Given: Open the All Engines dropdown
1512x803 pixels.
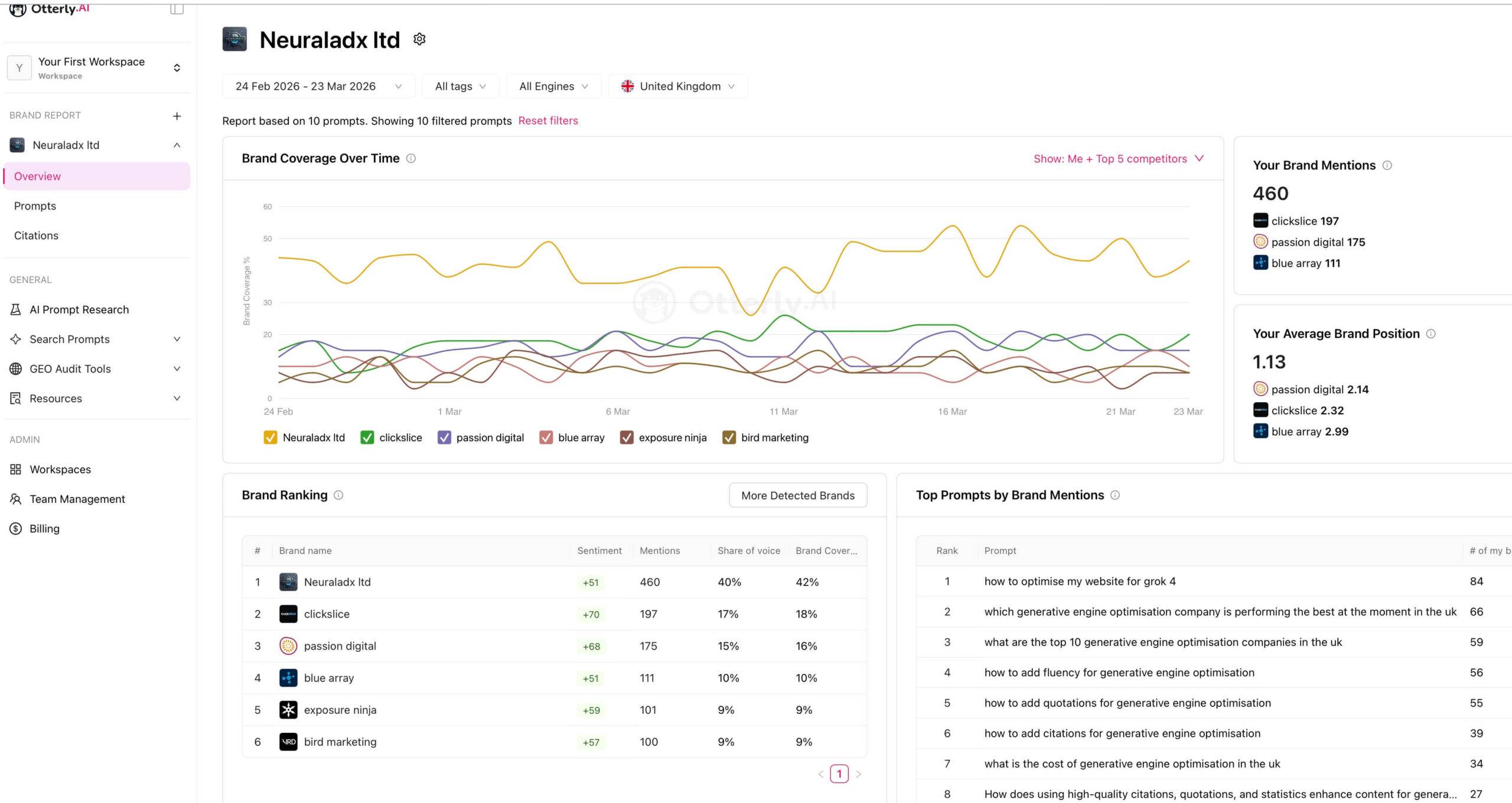Looking at the screenshot, I should point(553,86).
